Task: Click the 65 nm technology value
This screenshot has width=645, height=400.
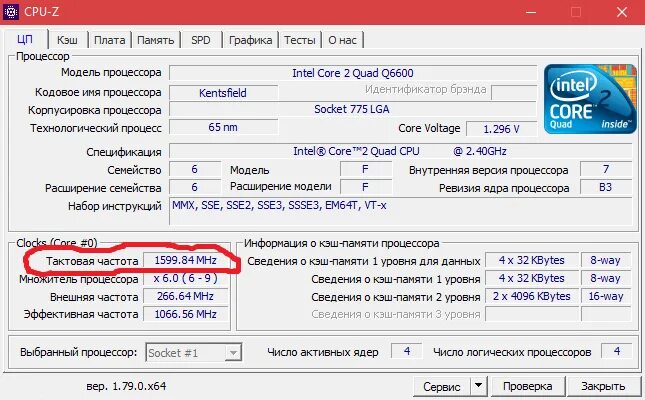Action: tap(223, 127)
